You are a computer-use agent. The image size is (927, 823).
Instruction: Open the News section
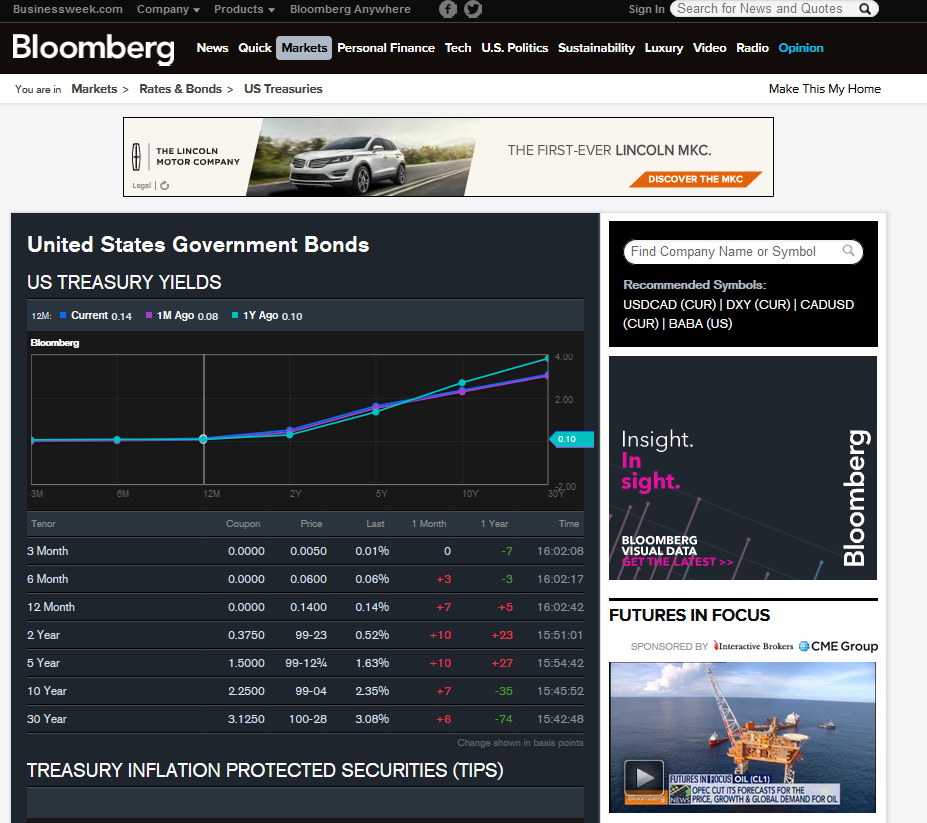click(212, 48)
